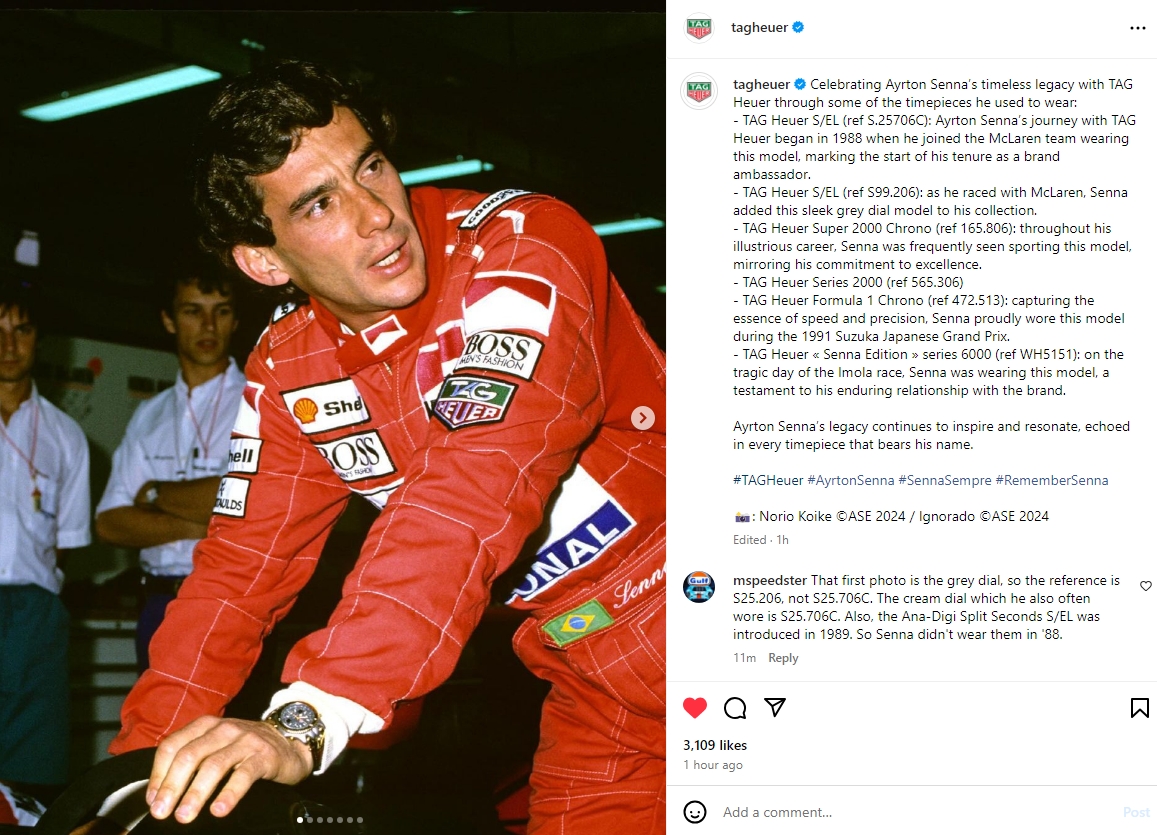Reply to mspeedster's comment

point(783,658)
